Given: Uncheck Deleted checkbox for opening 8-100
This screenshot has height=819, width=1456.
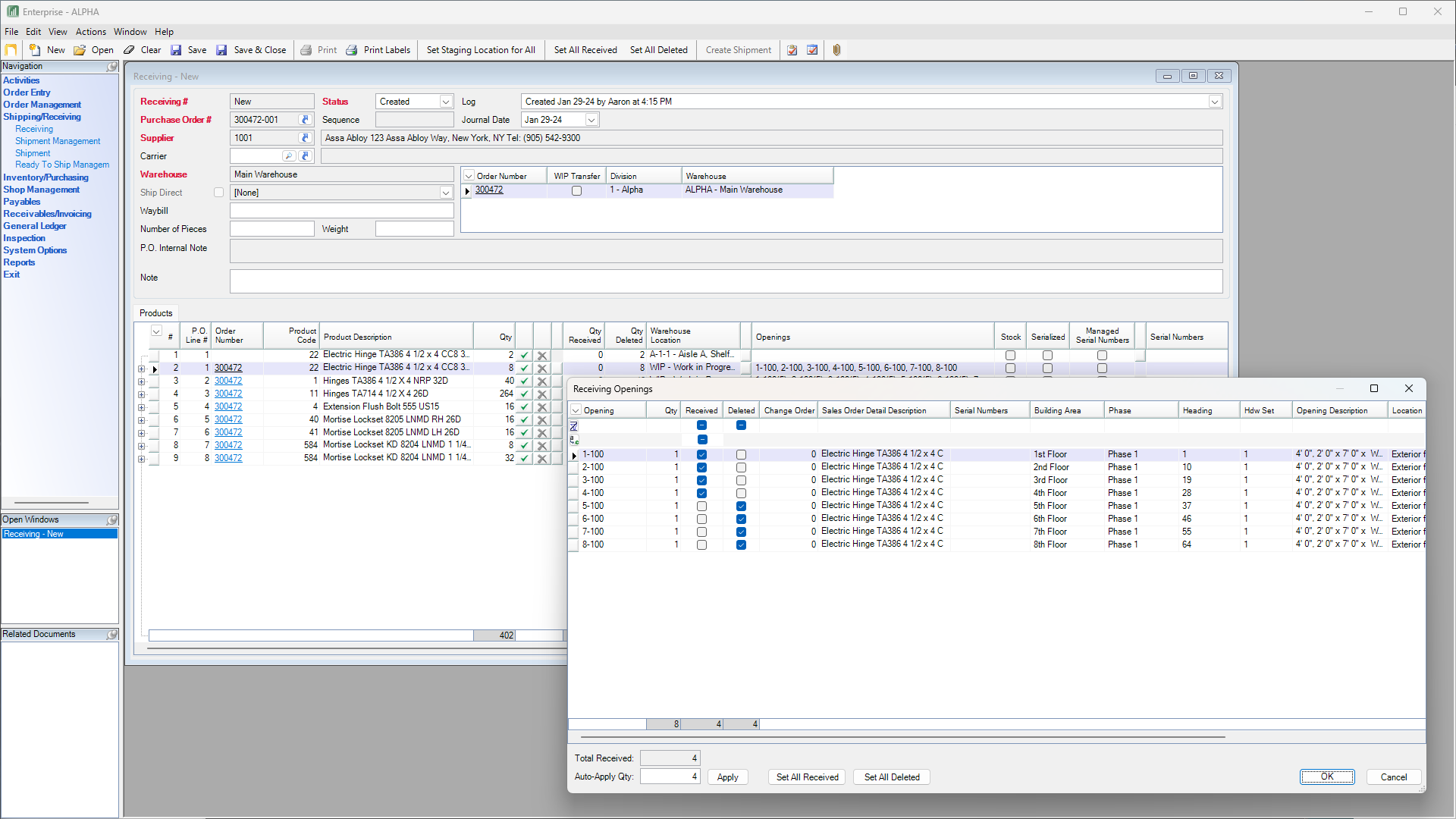Looking at the screenshot, I should [x=741, y=544].
